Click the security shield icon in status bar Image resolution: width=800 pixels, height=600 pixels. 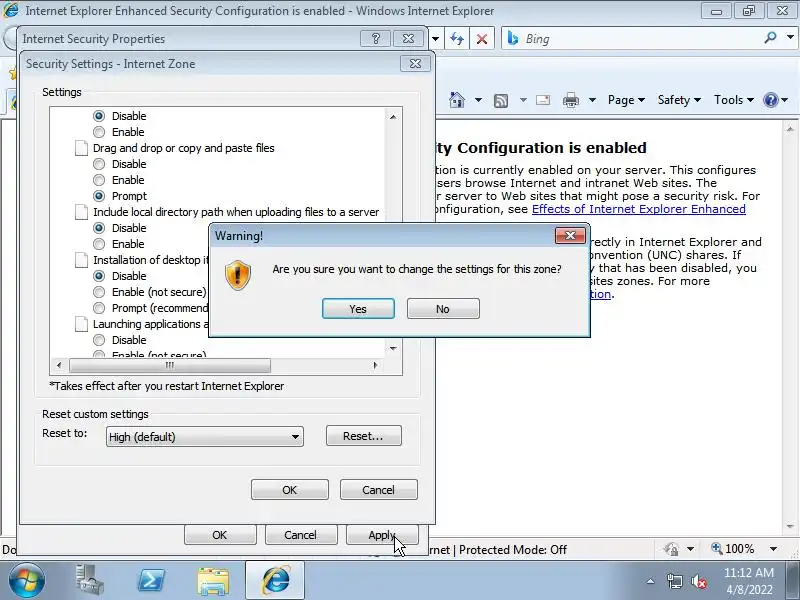click(x=671, y=549)
